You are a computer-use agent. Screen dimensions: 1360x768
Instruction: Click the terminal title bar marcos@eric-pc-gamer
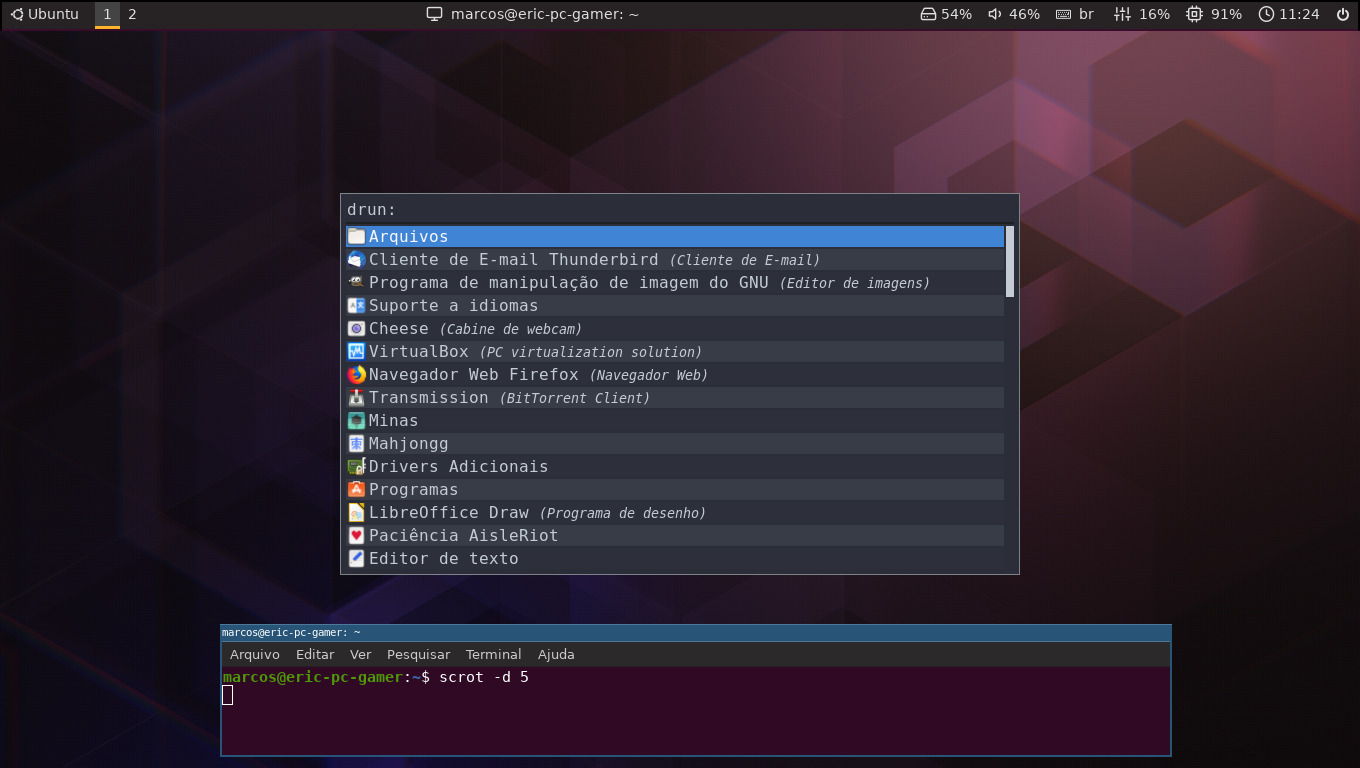coord(695,632)
